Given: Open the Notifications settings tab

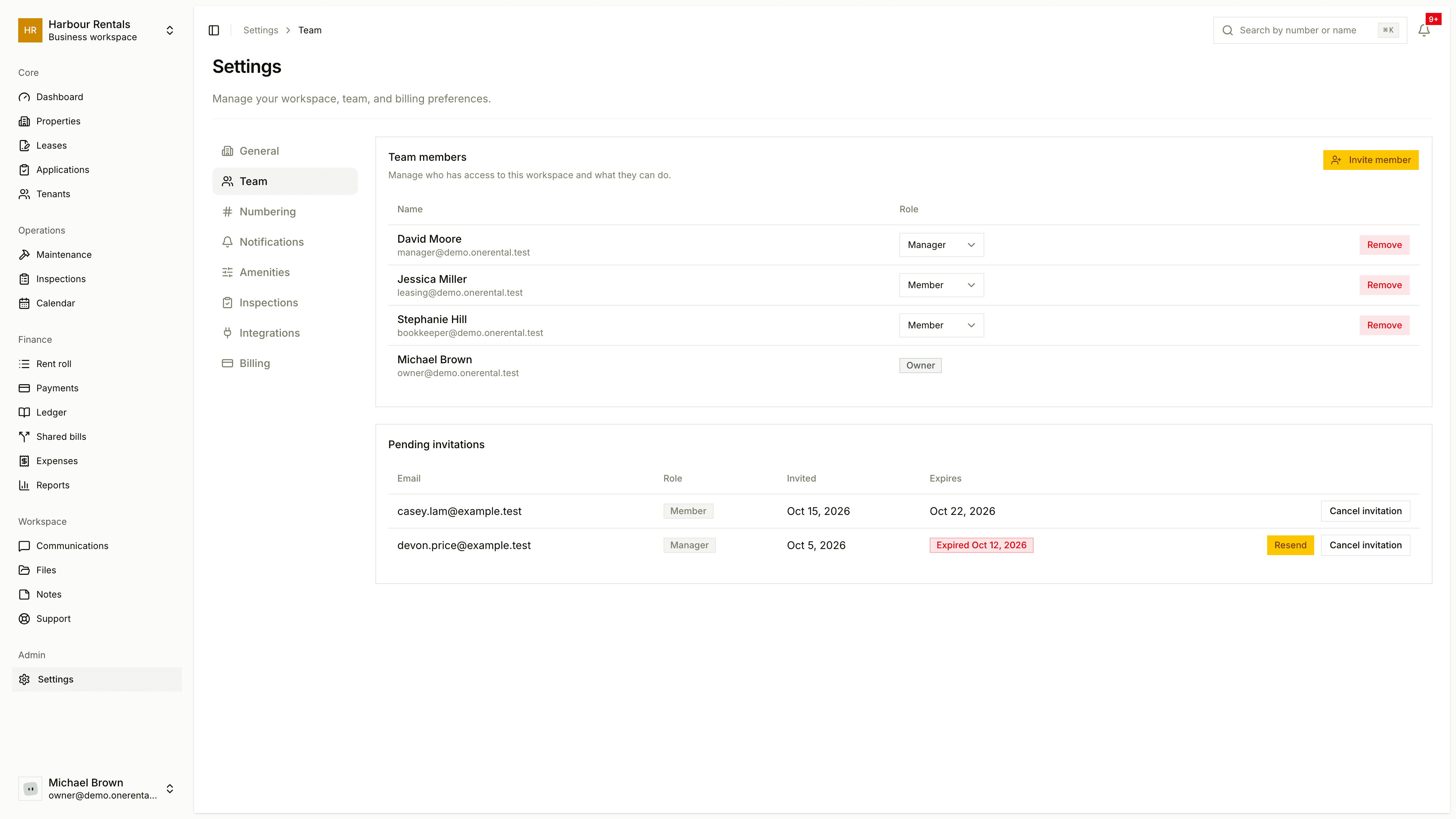Looking at the screenshot, I should pos(285,242).
